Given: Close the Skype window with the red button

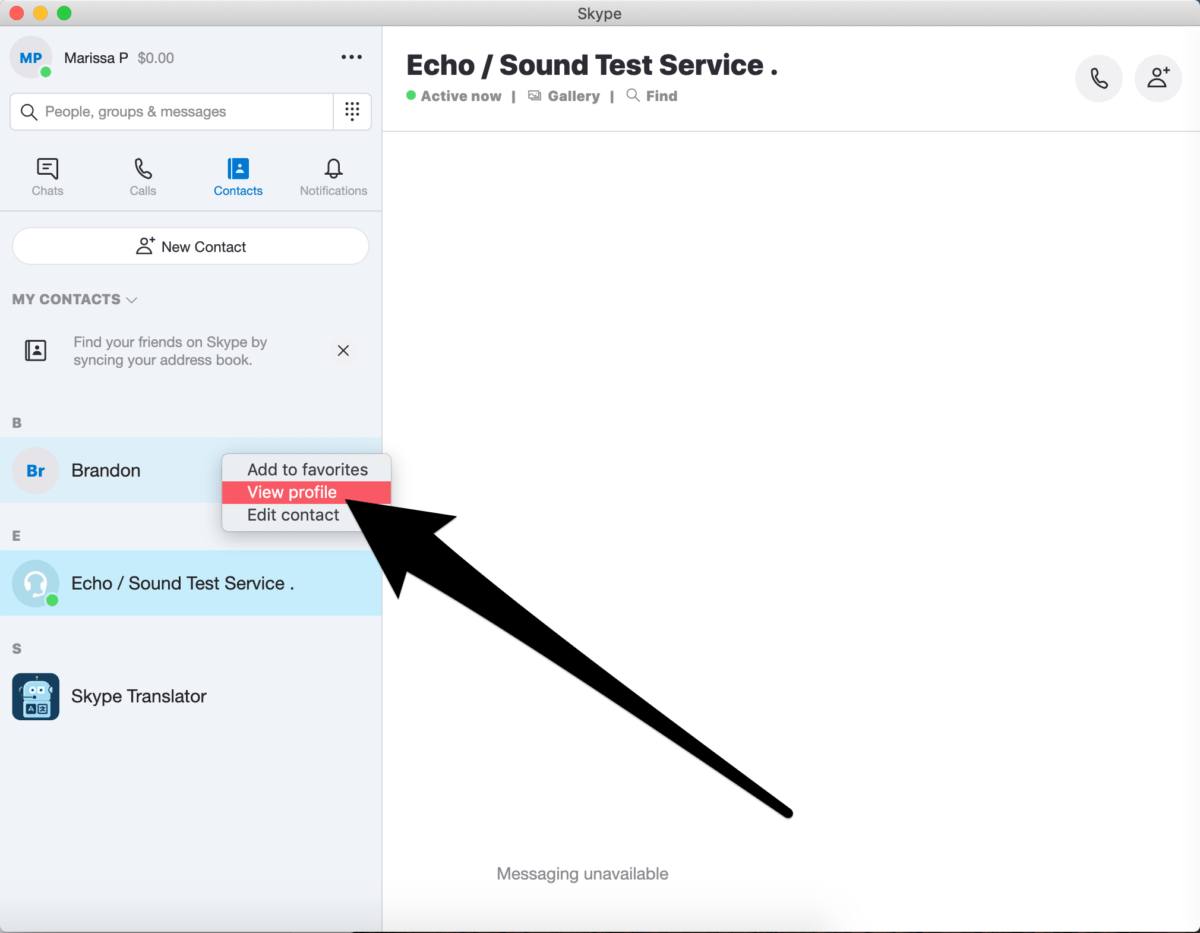Looking at the screenshot, I should pos(17,13).
